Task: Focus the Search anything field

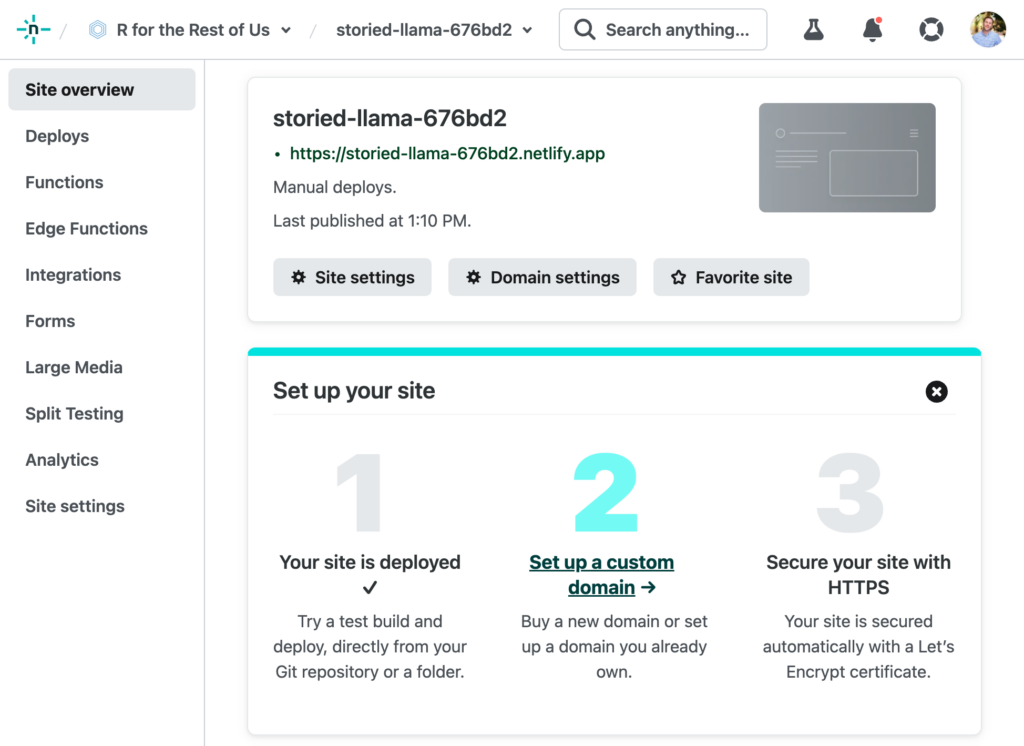Action: [663, 29]
